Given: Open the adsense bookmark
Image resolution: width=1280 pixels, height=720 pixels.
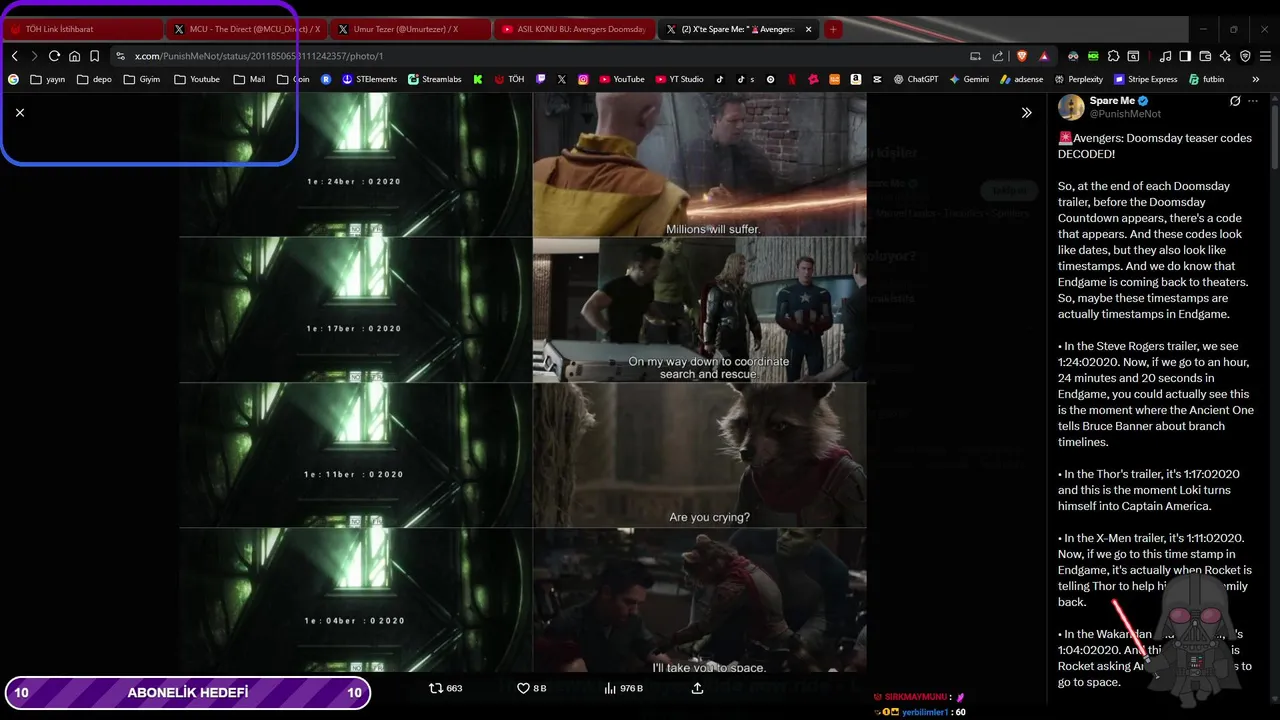Looking at the screenshot, I should click(x=1020, y=79).
